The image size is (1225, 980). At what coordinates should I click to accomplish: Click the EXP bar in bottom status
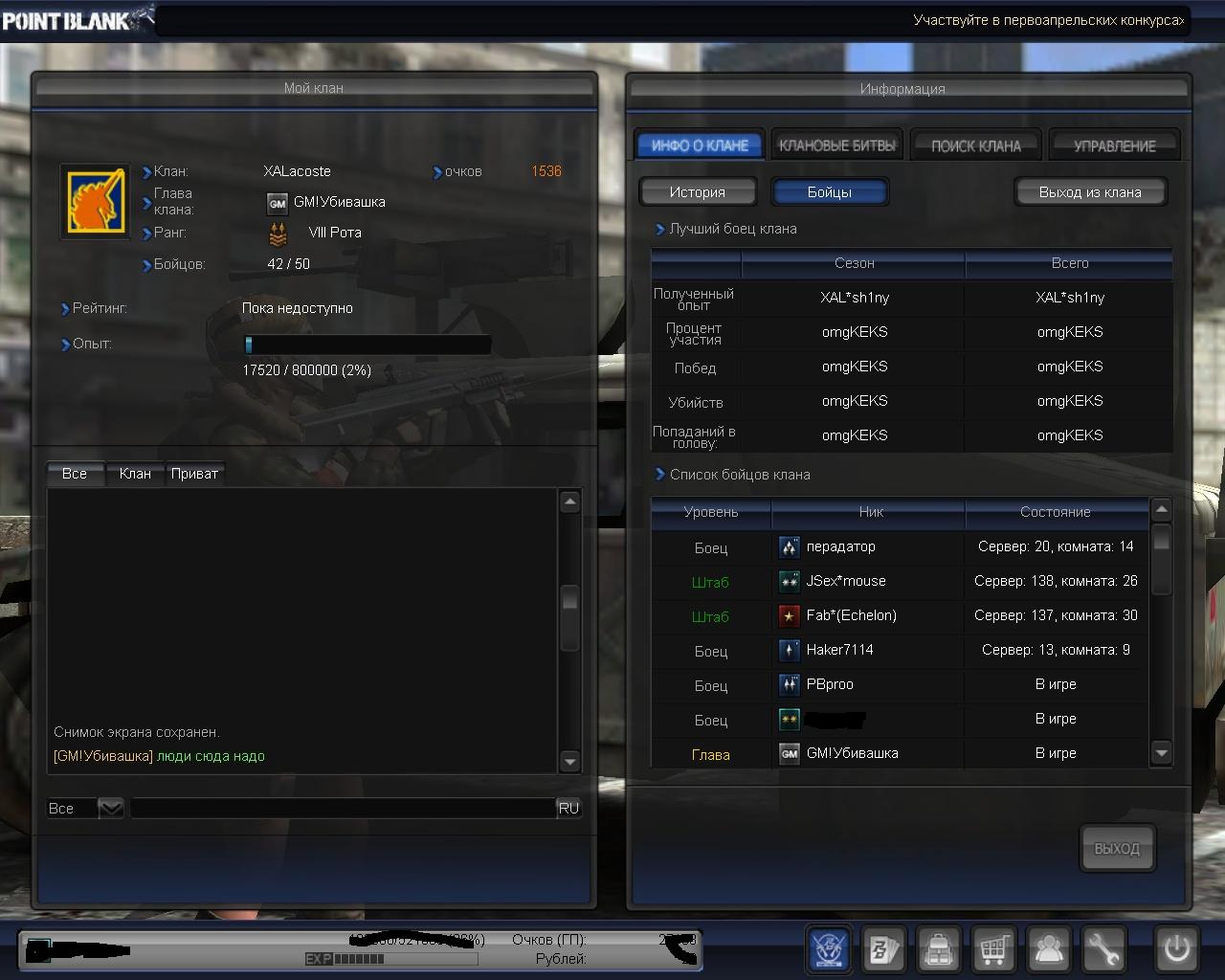tap(391, 959)
